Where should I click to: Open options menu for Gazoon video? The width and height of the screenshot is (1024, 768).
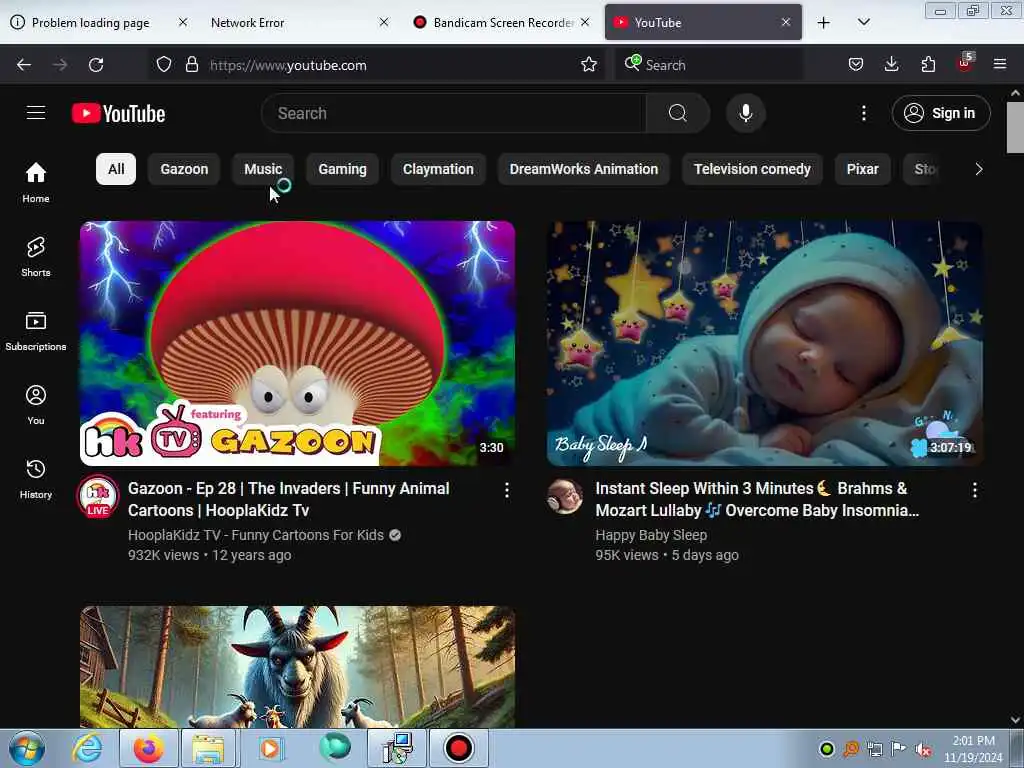point(507,490)
